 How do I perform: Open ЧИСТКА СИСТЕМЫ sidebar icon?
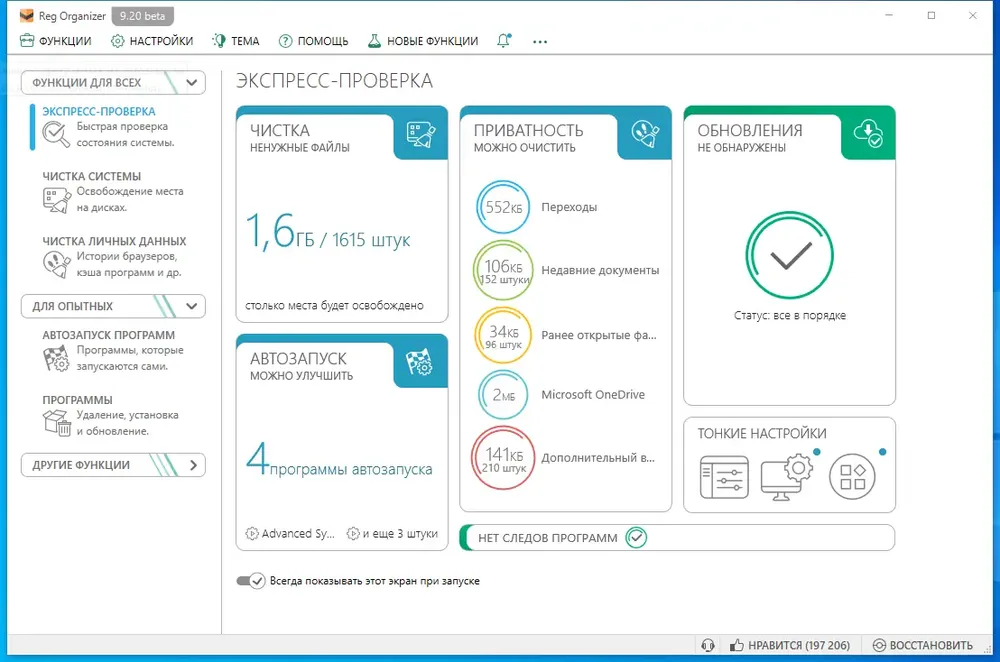pyautogui.click(x=56, y=200)
